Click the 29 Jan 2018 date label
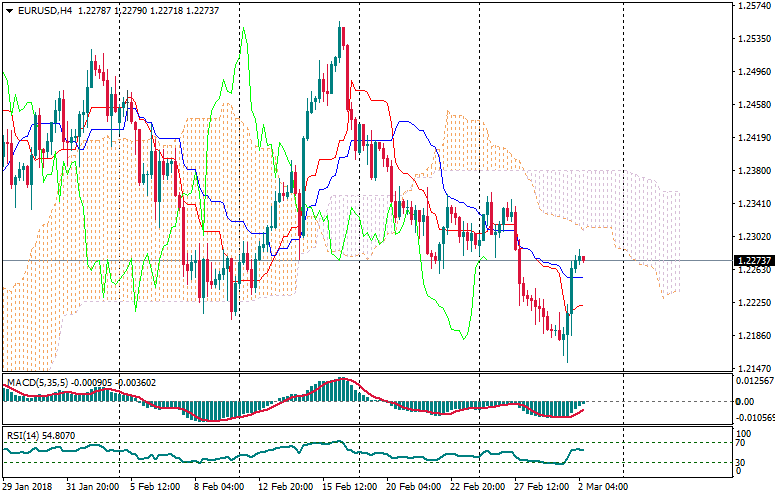 pyautogui.click(x=29, y=487)
